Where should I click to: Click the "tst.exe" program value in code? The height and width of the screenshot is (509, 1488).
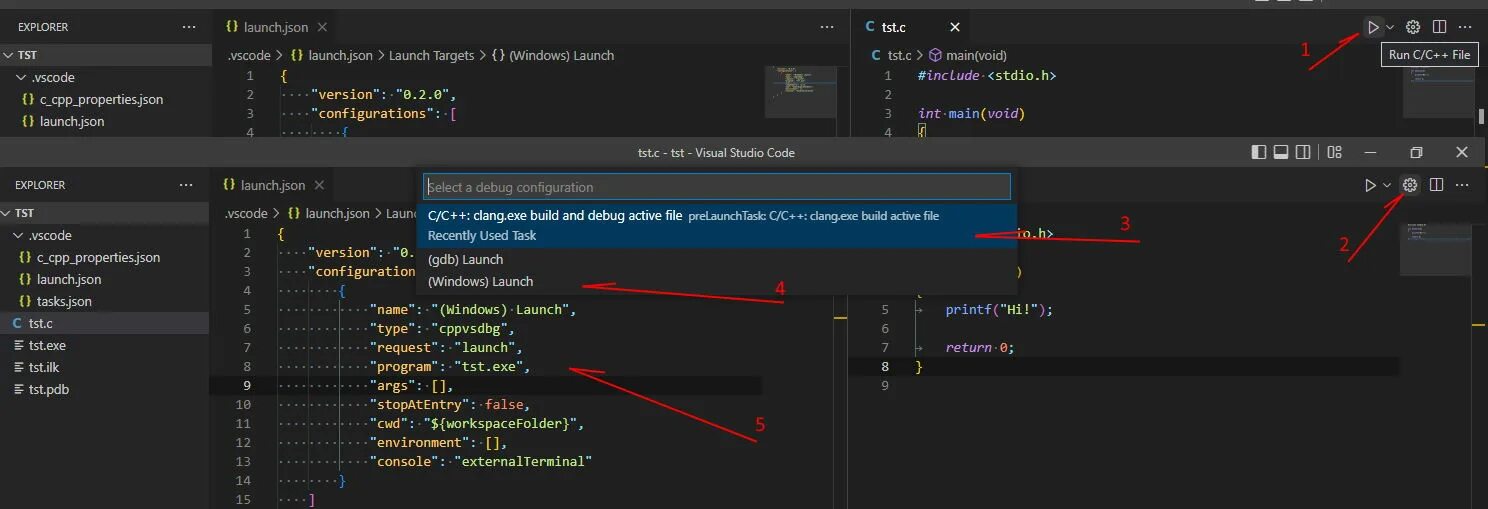(x=491, y=366)
